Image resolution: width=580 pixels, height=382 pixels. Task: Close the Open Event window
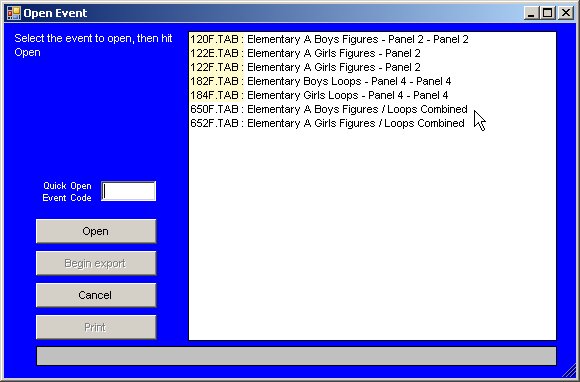566,13
